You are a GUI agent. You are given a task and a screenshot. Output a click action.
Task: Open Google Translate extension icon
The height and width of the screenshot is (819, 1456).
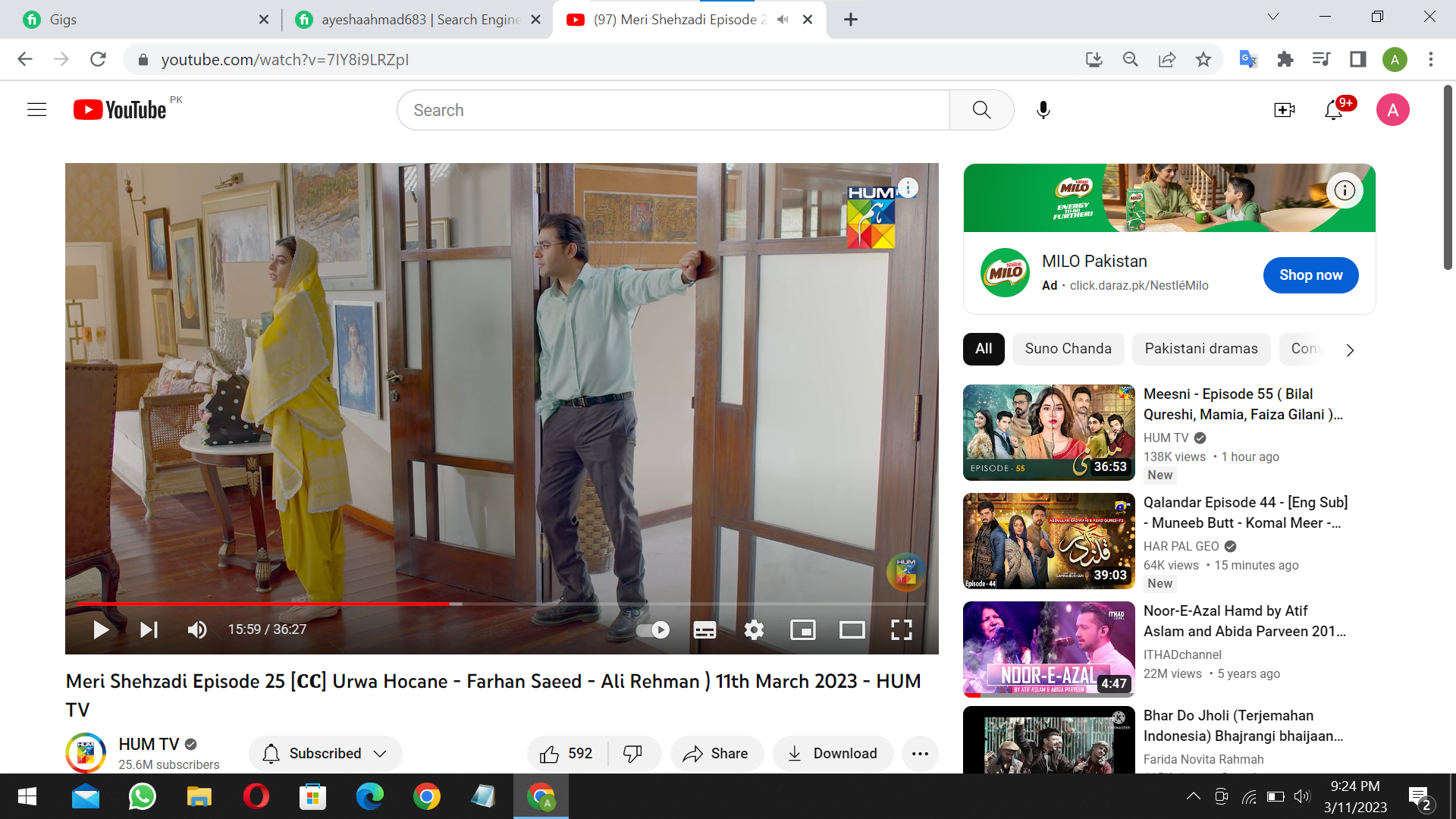(x=1248, y=59)
